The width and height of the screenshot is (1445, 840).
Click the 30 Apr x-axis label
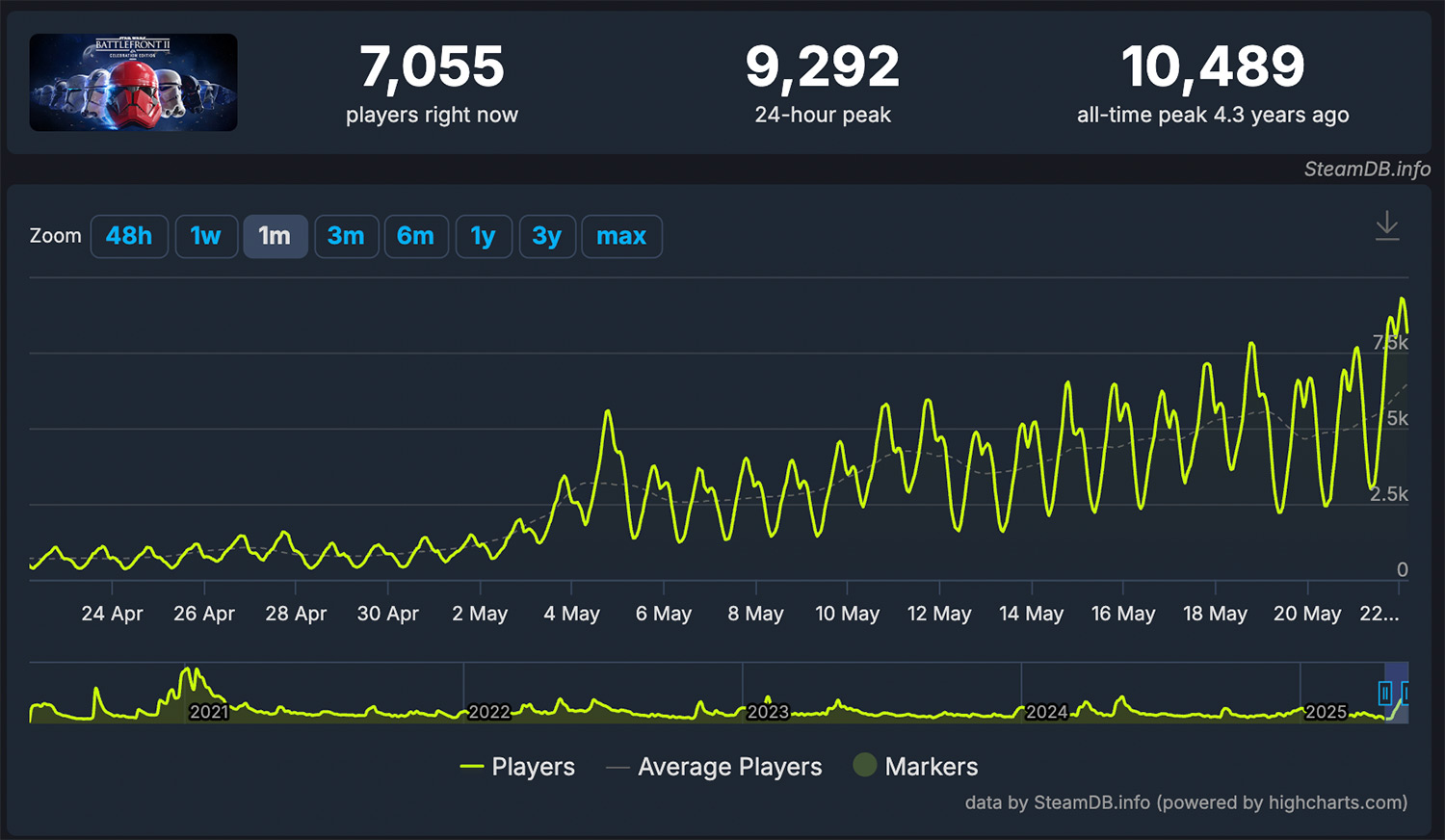[x=388, y=614]
